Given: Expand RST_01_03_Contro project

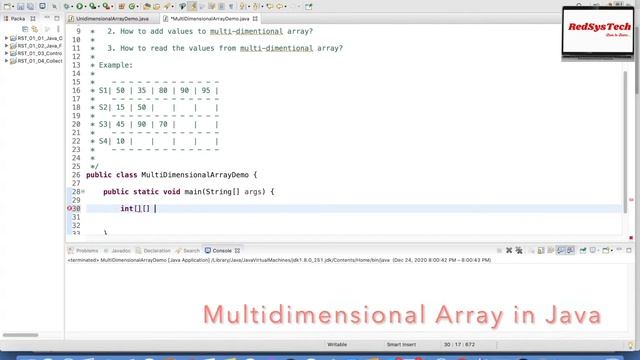Looking at the screenshot, I should (7, 53).
